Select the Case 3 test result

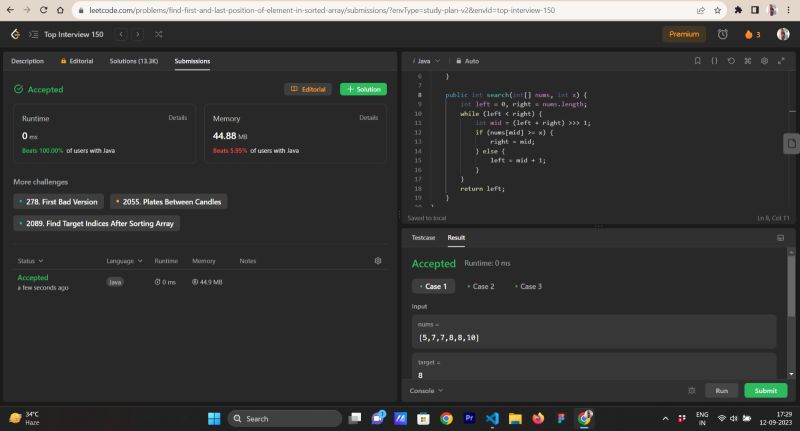(528, 286)
